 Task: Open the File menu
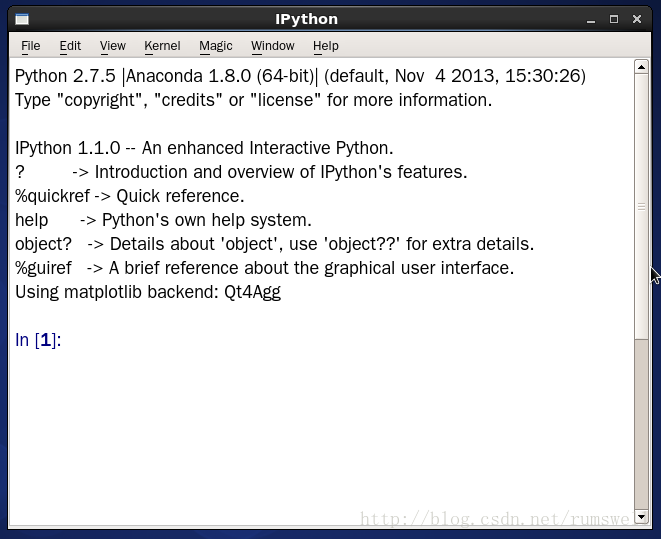(x=31, y=46)
